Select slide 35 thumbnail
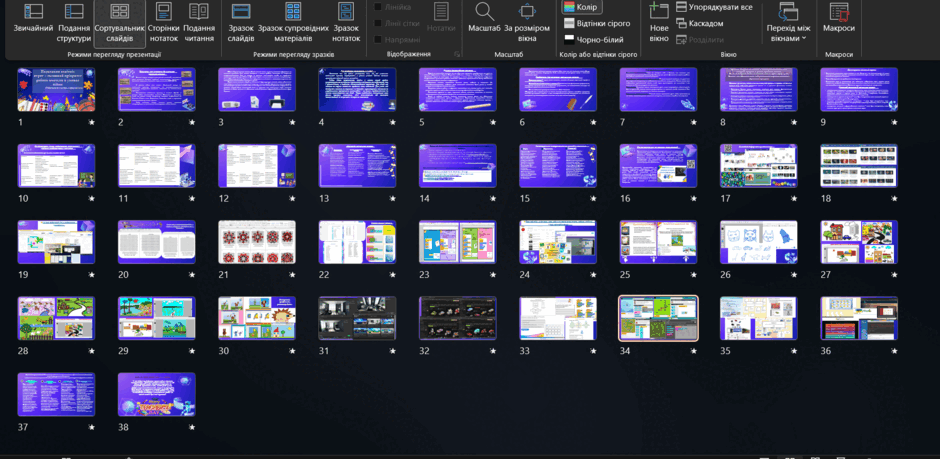The width and height of the screenshot is (940, 459). pos(759,319)
